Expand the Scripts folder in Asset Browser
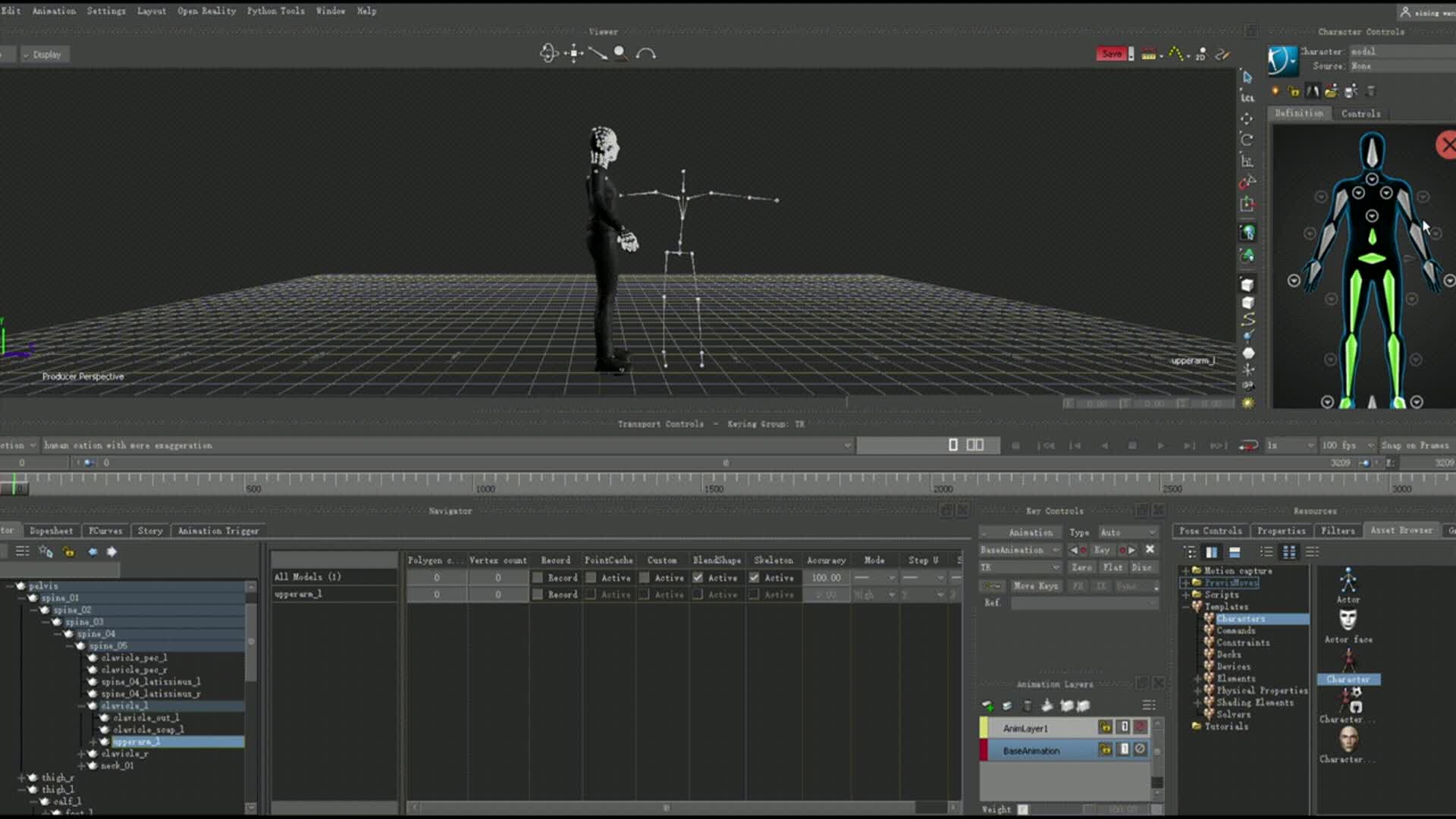Image resolution: width=1456 pixels, height=819 pixels. click(1185, 595)
